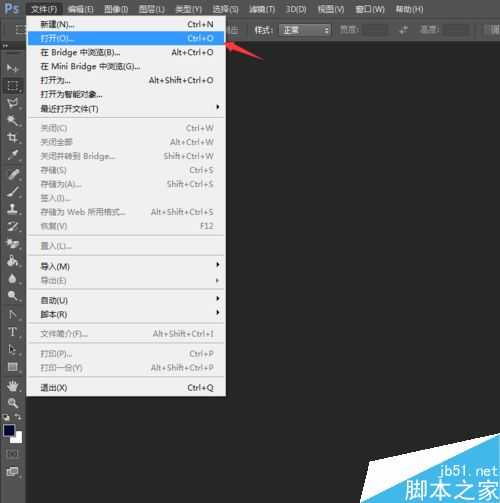Viewport: 500px width, 503px height.
Task: Open the 滤镜(T) menu
Action: [262, 9]
